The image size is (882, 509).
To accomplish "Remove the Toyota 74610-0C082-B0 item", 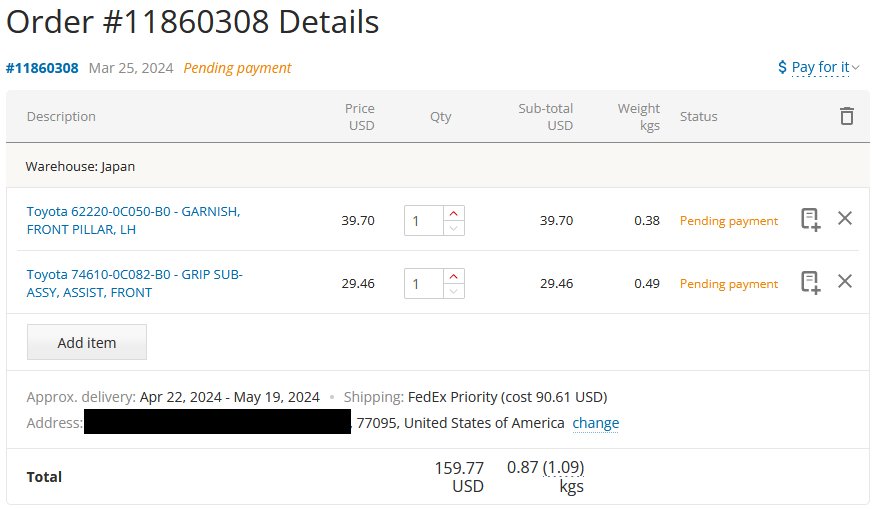I will (844, 281).
